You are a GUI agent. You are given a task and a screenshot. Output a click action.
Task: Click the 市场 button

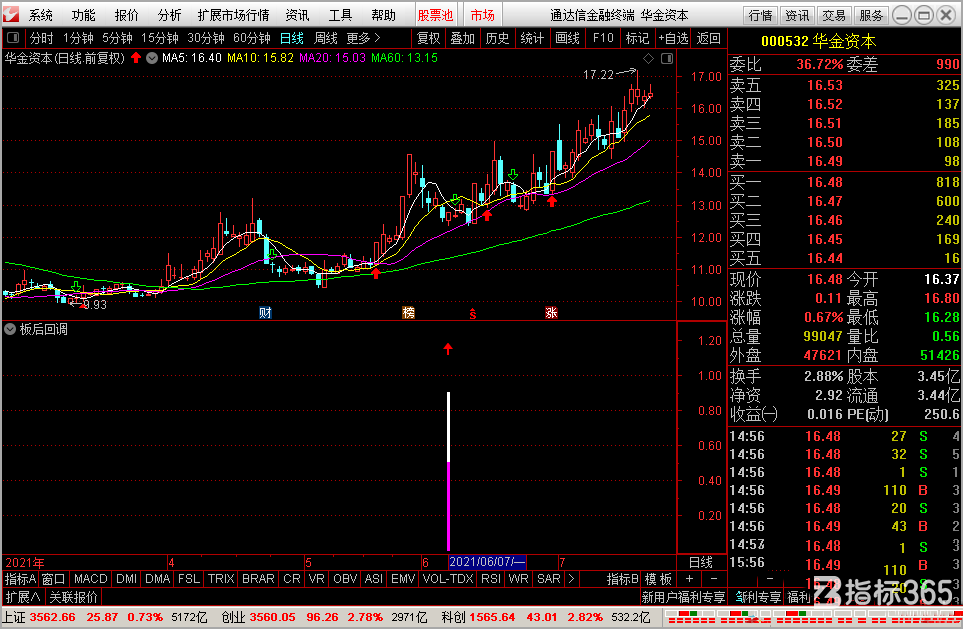(x=483, y=15)
